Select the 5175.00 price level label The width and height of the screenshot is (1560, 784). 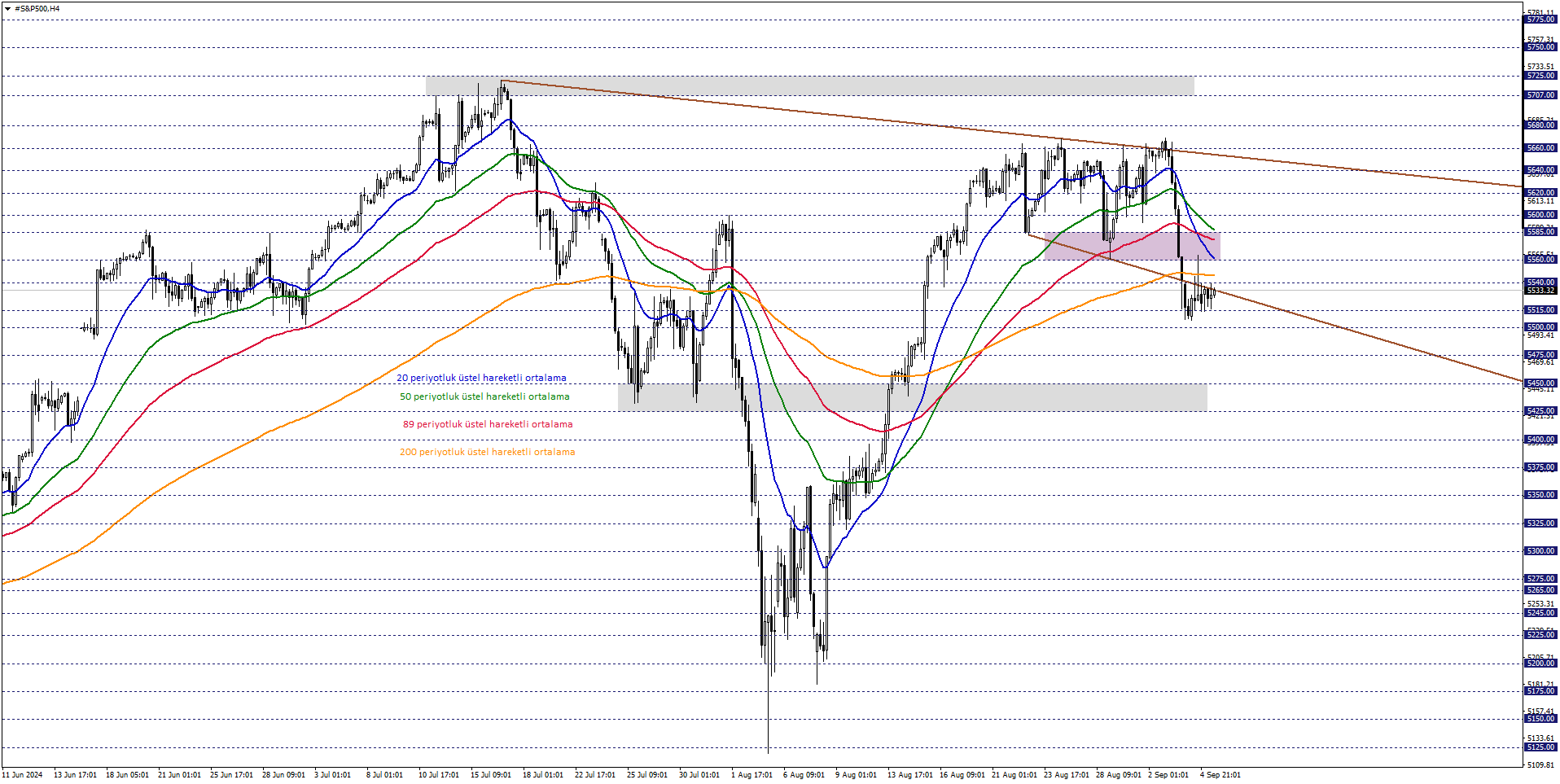coord(1540,691)
